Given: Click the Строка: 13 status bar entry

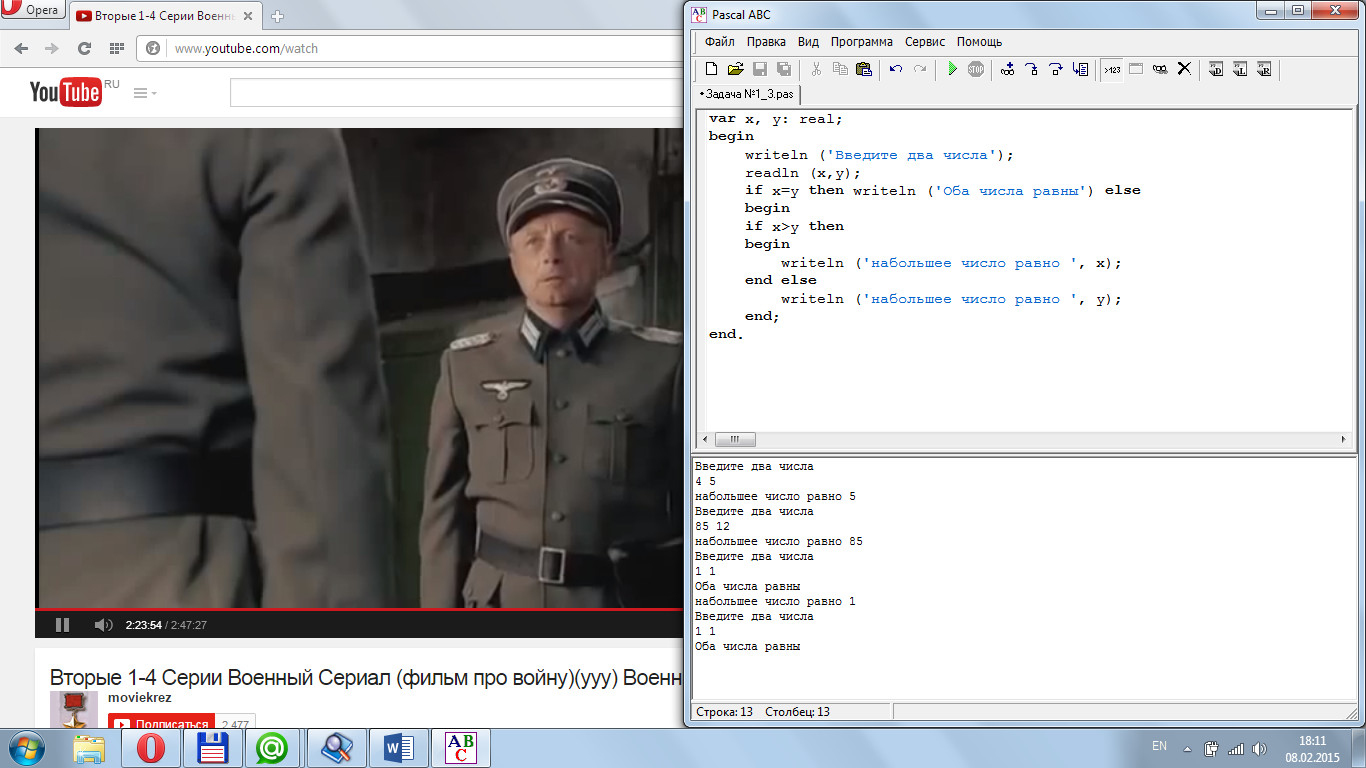Looking at the screenshot, I should click(724, 712).
